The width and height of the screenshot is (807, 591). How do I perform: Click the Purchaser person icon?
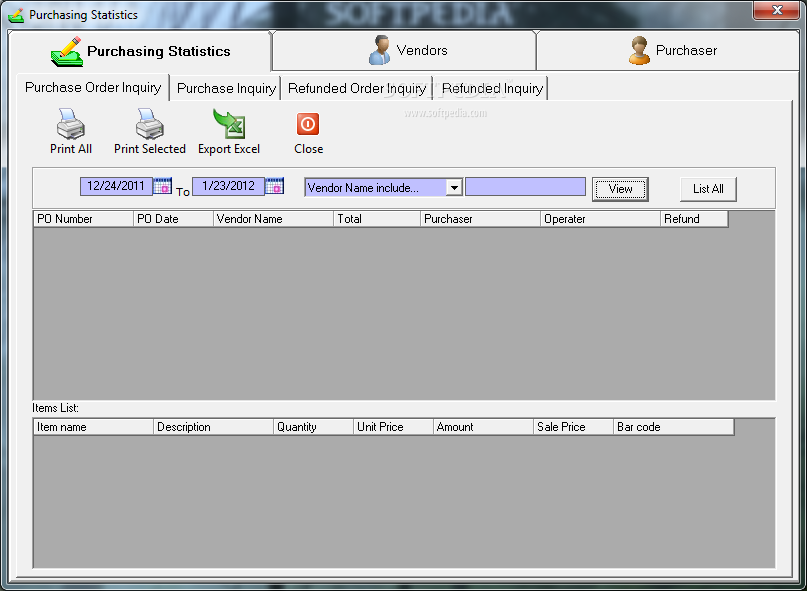click(x=639, y=50)
